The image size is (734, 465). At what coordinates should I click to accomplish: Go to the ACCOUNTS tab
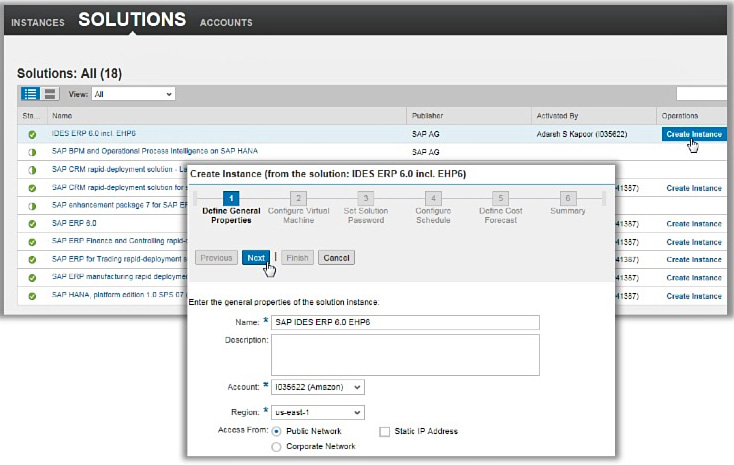click(x=226, y=22)
